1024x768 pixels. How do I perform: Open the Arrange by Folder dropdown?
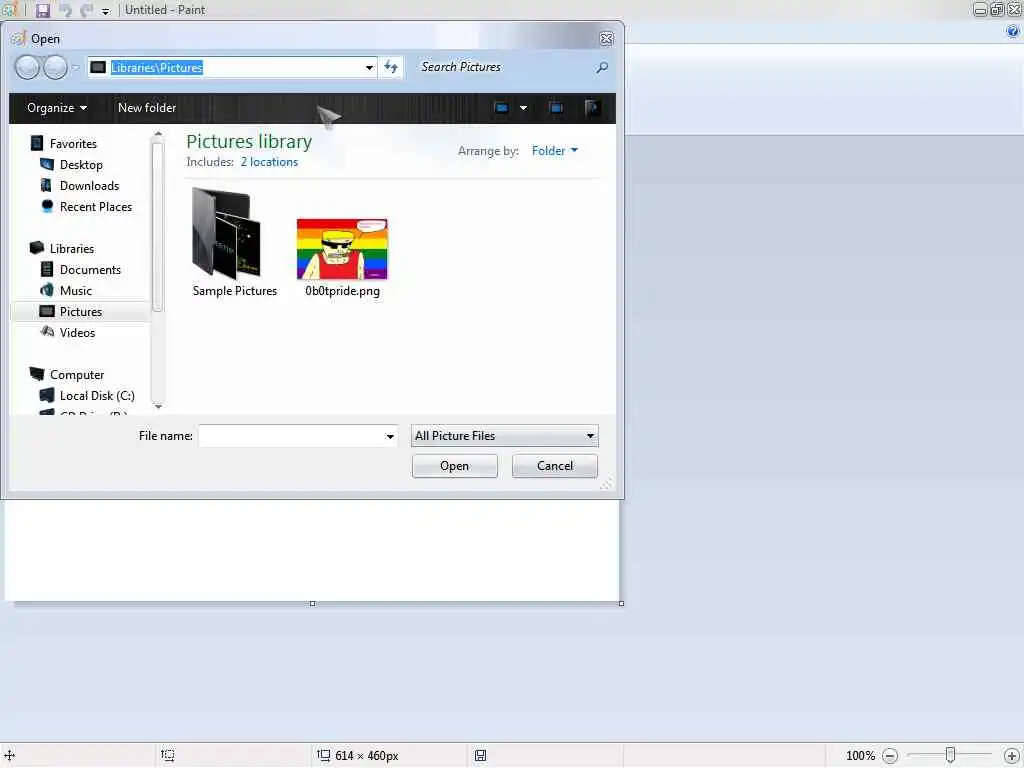(x=554, y=151)
